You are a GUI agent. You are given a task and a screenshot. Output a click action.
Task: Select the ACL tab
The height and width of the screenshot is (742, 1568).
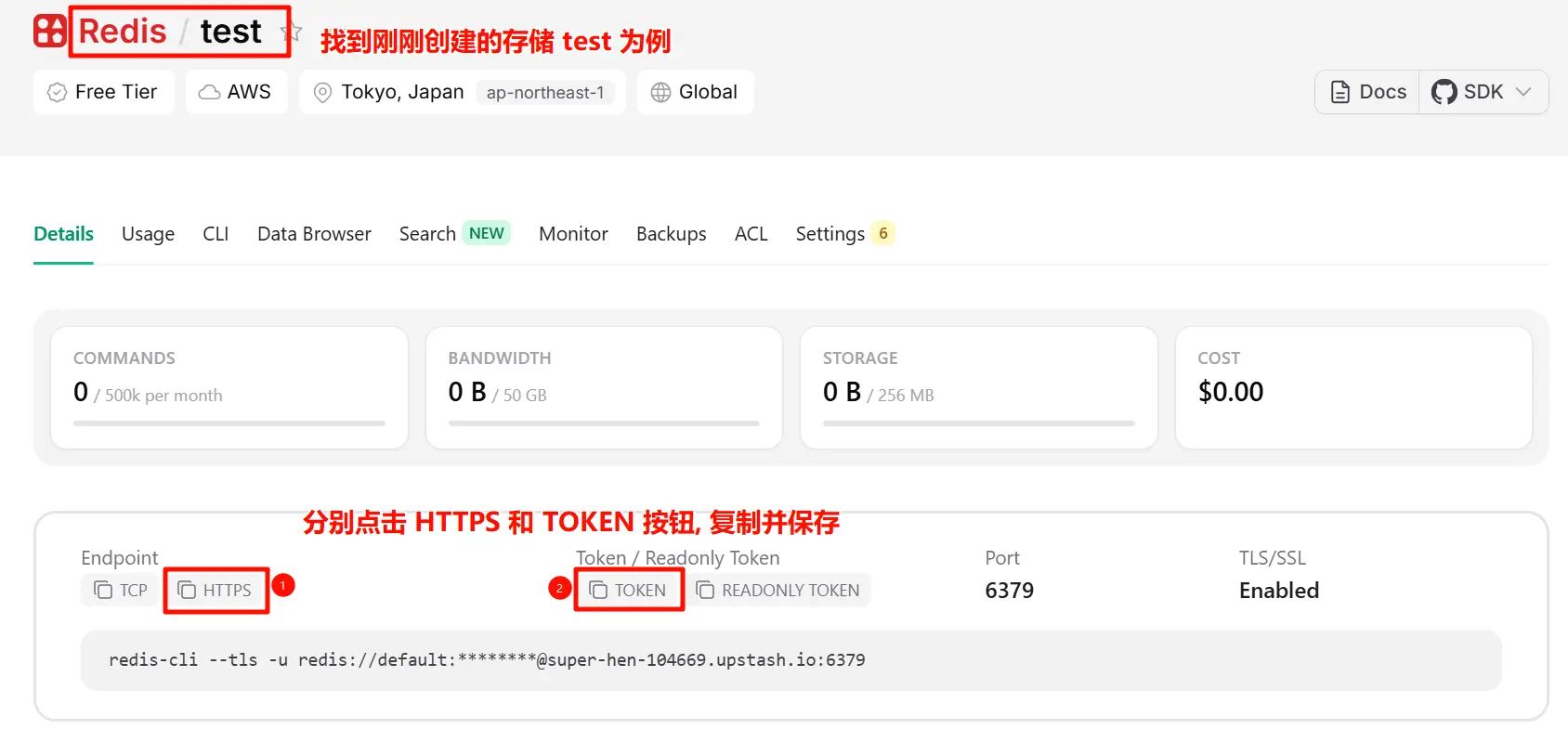(x=751, y=234)
